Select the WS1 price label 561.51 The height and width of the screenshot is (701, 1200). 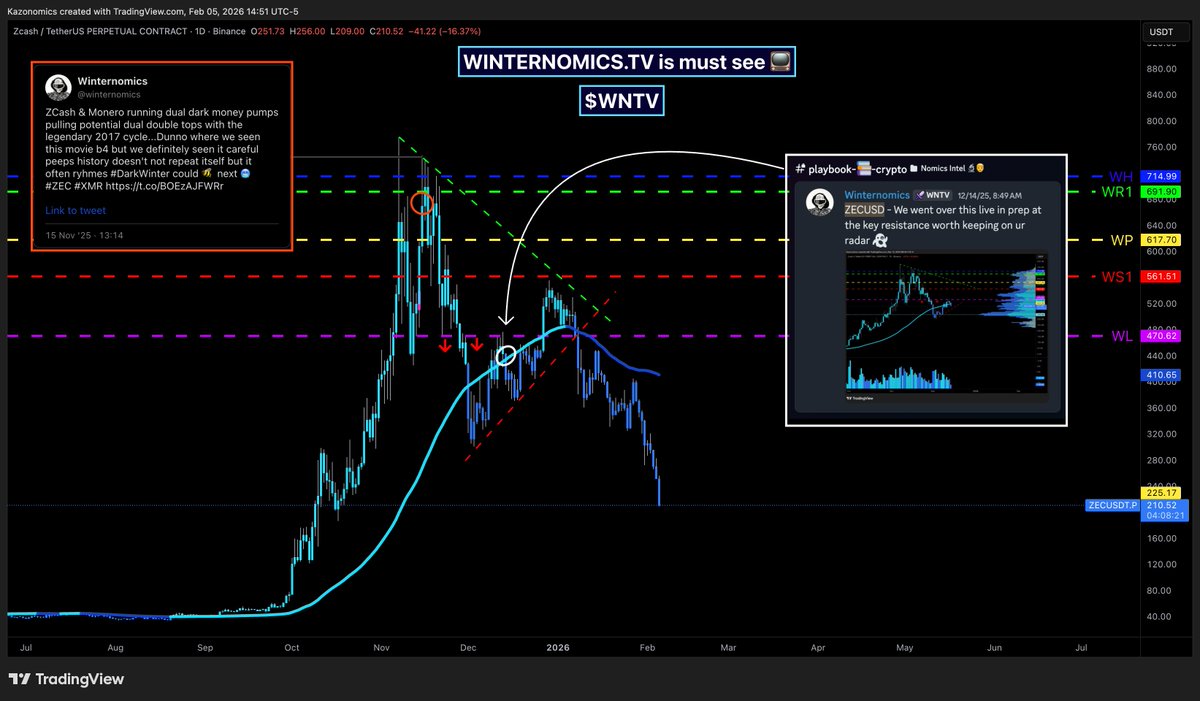1160,276
